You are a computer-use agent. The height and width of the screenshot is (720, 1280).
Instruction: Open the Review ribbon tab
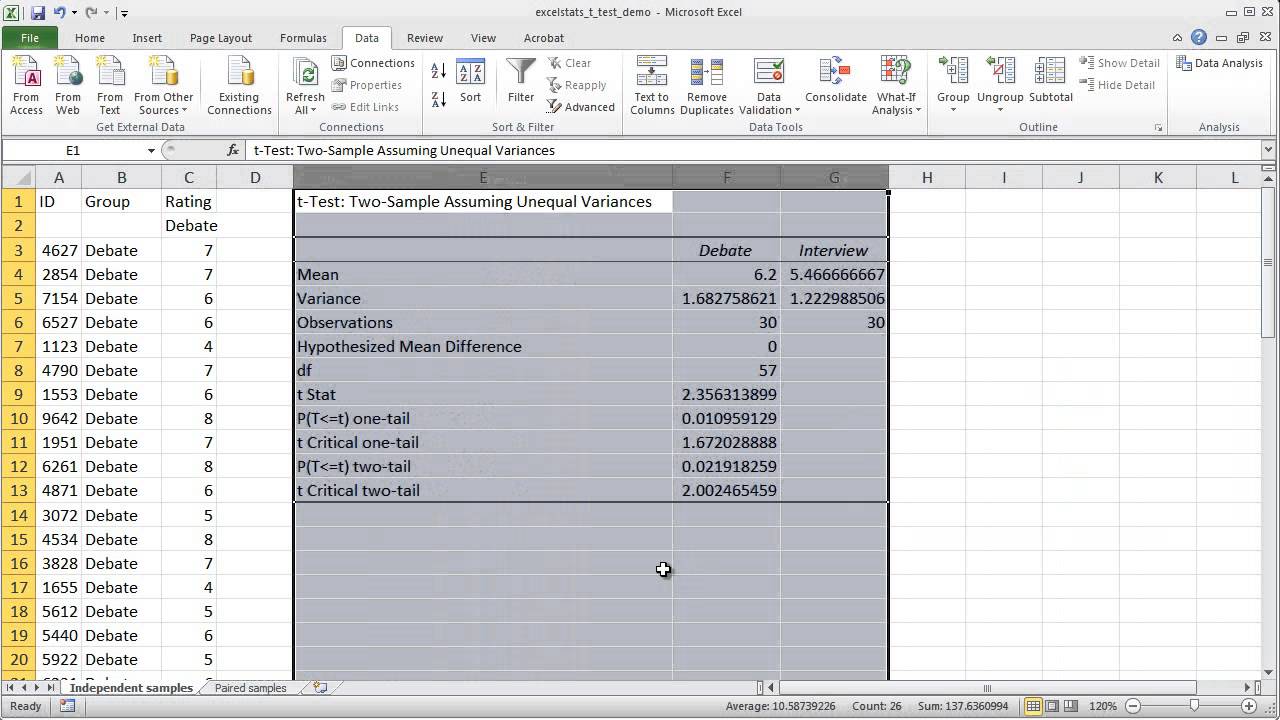tap(425, 38)
